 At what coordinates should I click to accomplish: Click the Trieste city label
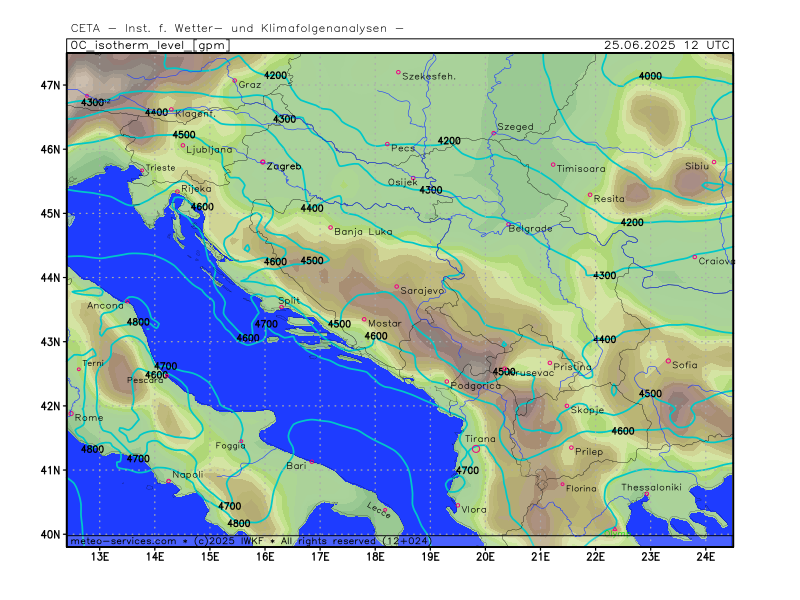click(x=160, y=168)
